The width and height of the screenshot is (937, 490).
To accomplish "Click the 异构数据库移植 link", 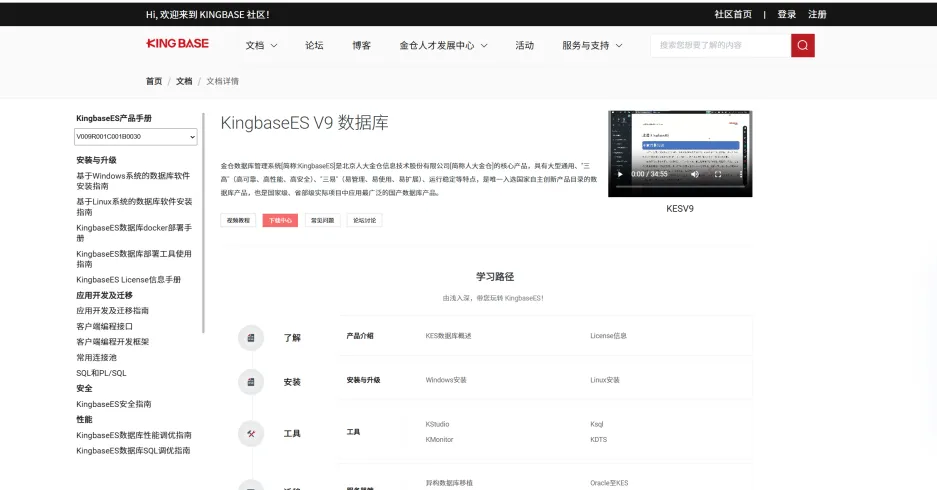I will click(449, 483).
